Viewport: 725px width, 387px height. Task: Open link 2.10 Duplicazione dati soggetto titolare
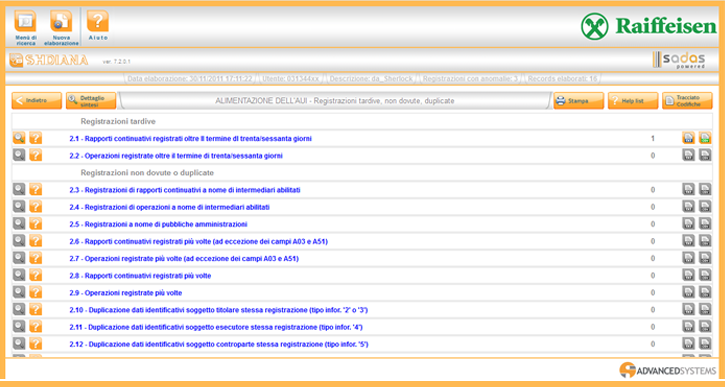(x=219, y=310)
